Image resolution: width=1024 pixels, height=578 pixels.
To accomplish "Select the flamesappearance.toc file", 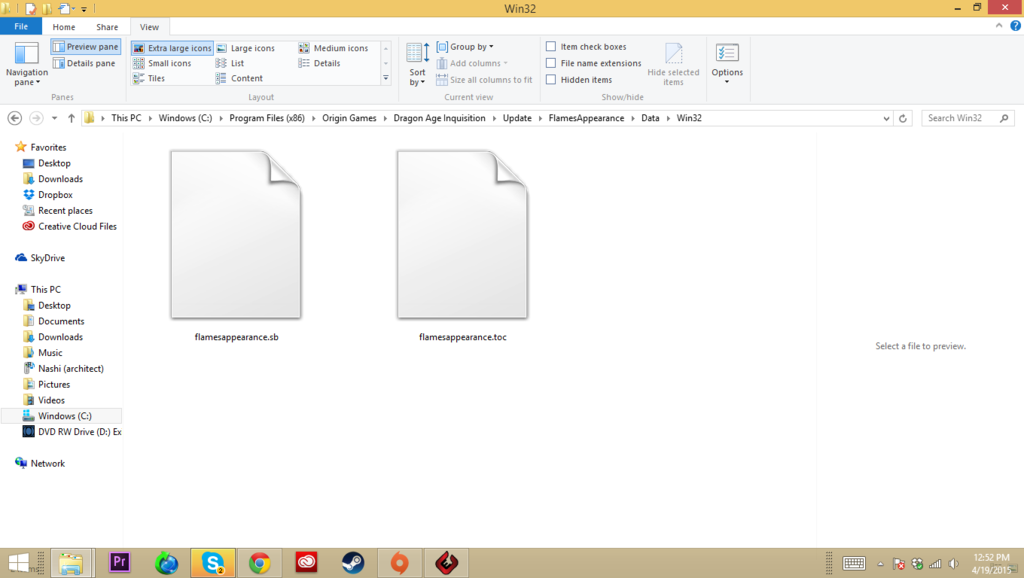I will [x=462, y=235].
